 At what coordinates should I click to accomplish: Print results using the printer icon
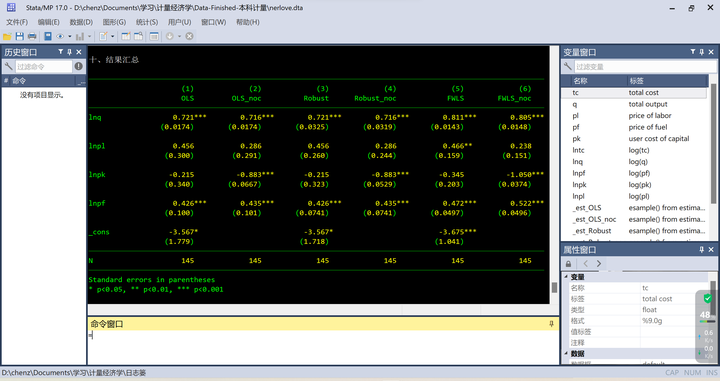click(x=32, y=36)
